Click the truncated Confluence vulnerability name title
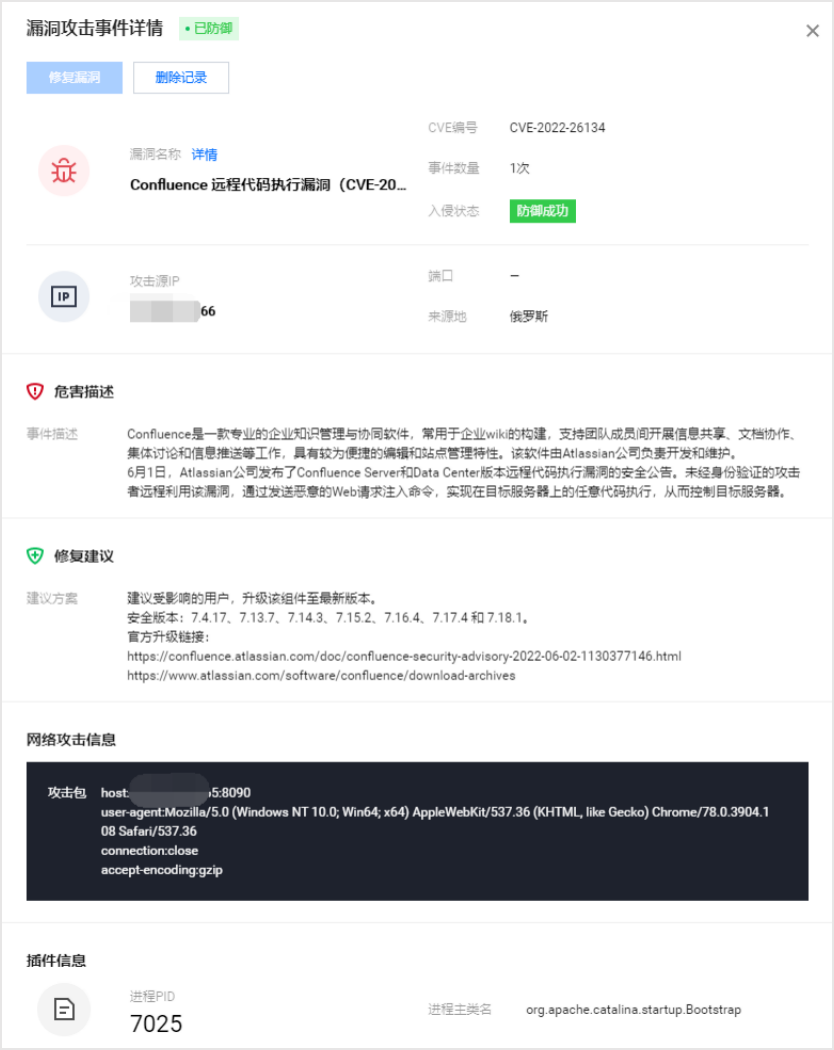This screenshot has width=834, height=1050. click(268, 185)
